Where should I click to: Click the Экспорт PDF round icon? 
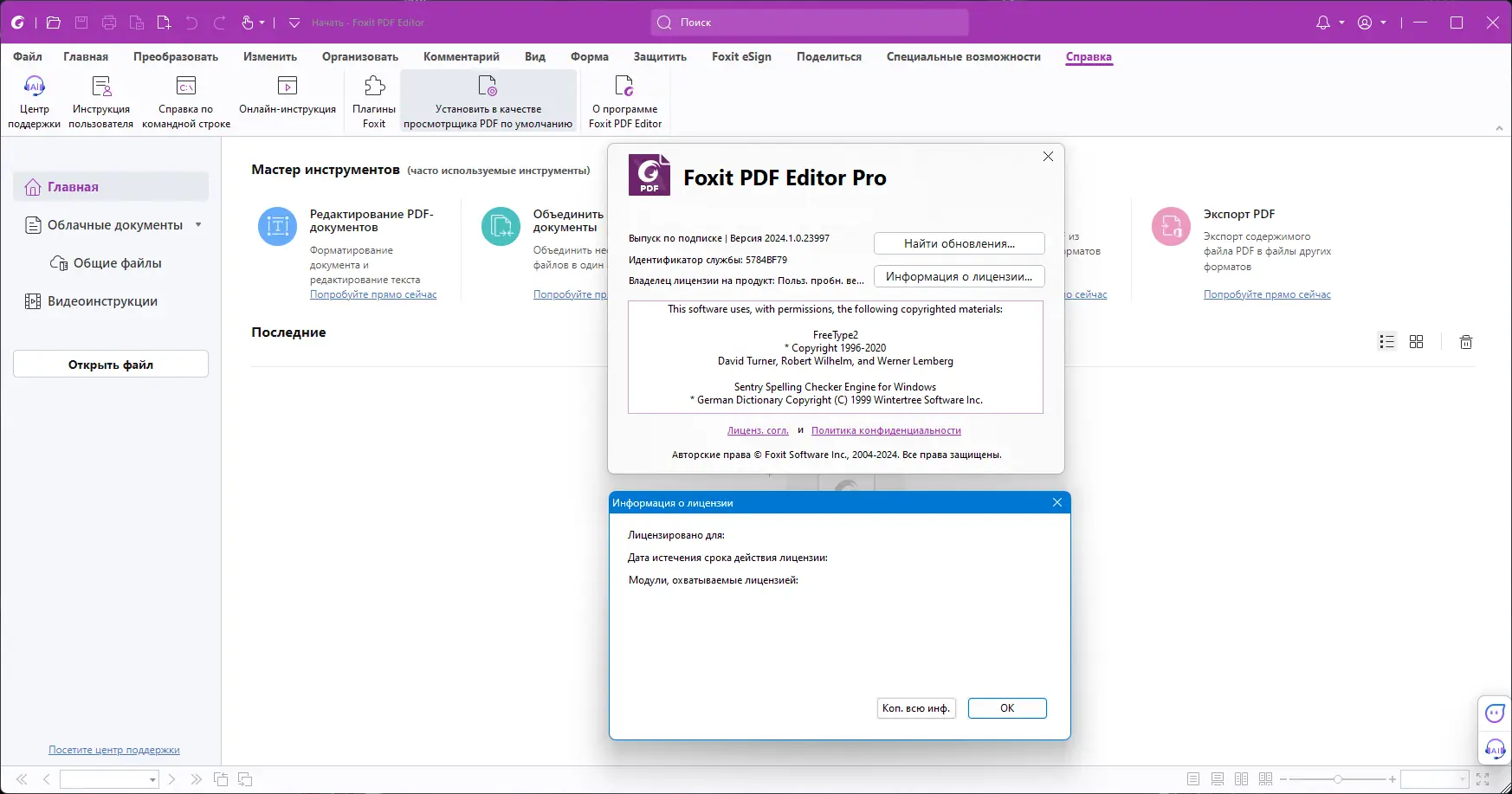tap(1171, 227)
